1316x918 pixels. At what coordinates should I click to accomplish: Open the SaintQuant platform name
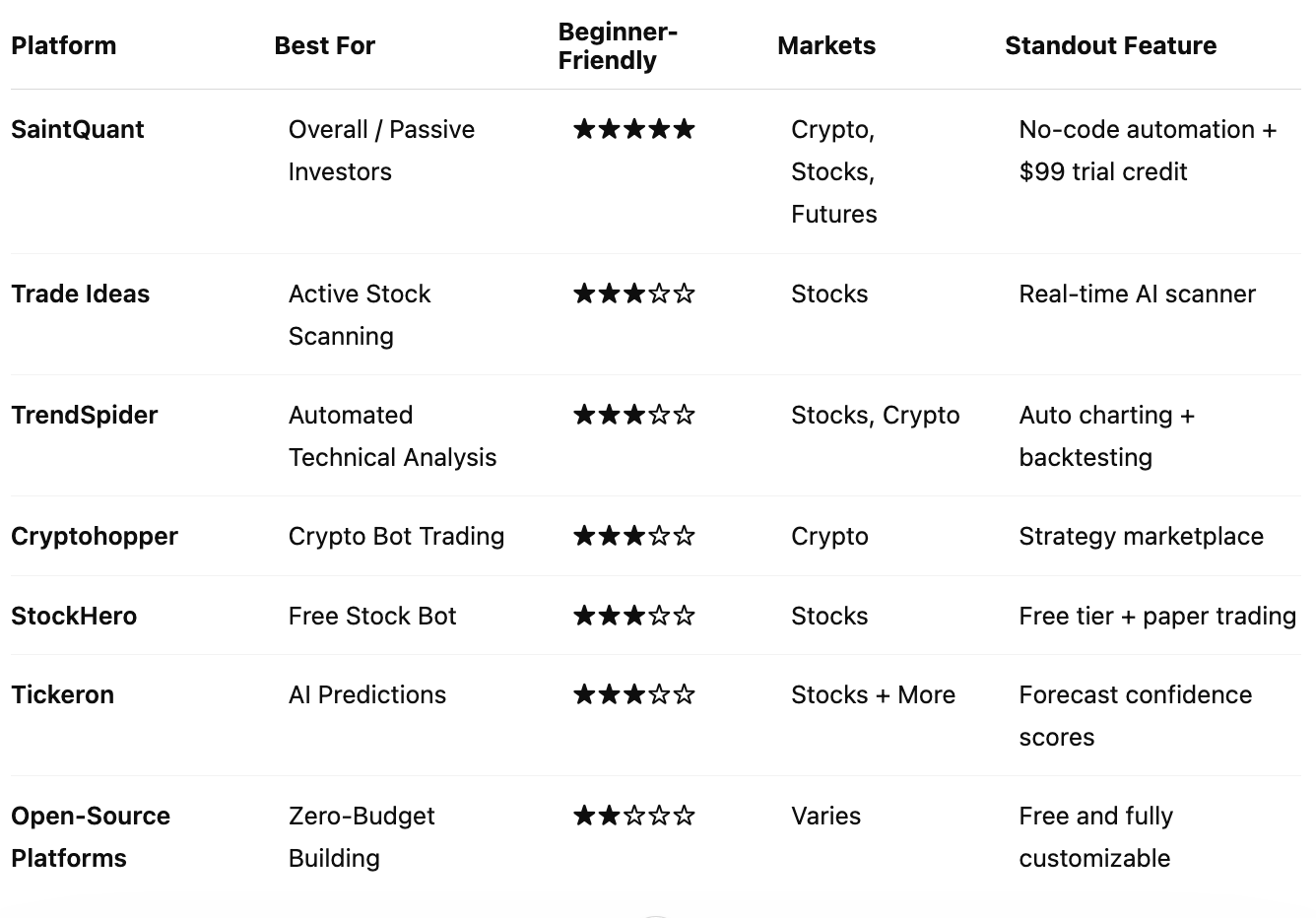[77, 129]
